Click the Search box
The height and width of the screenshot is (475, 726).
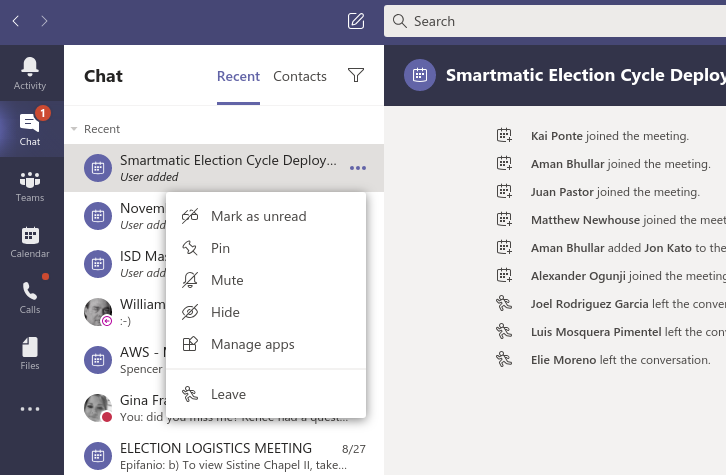(555, 21)
